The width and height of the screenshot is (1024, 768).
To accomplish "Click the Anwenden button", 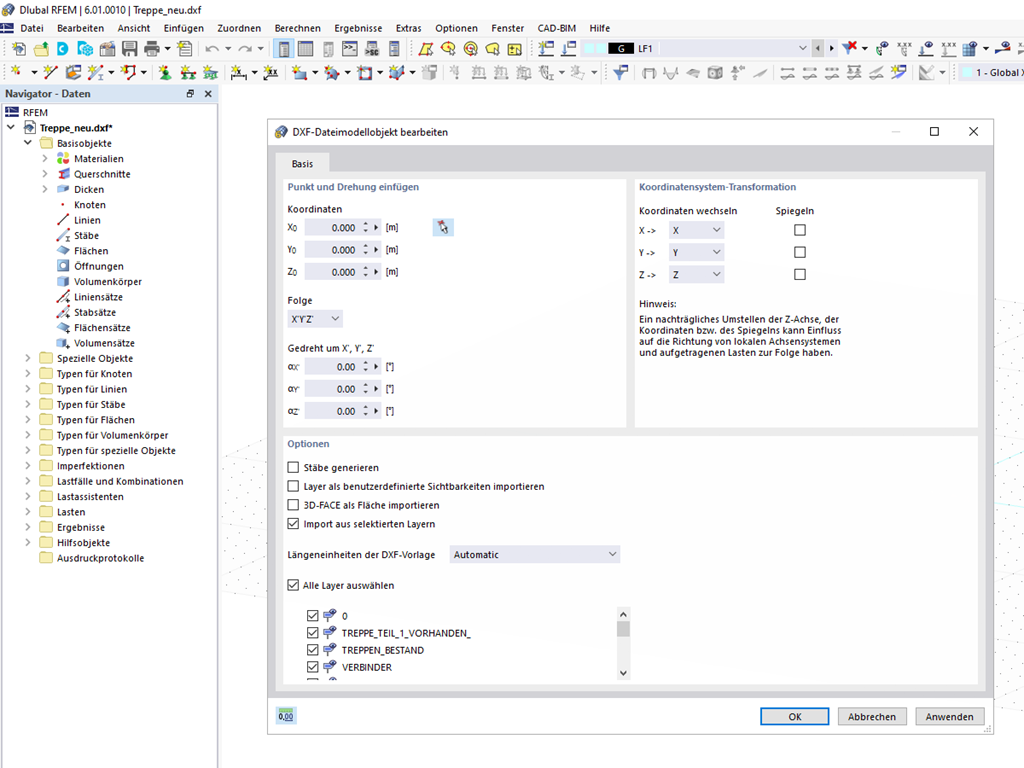I will point(949,716).
